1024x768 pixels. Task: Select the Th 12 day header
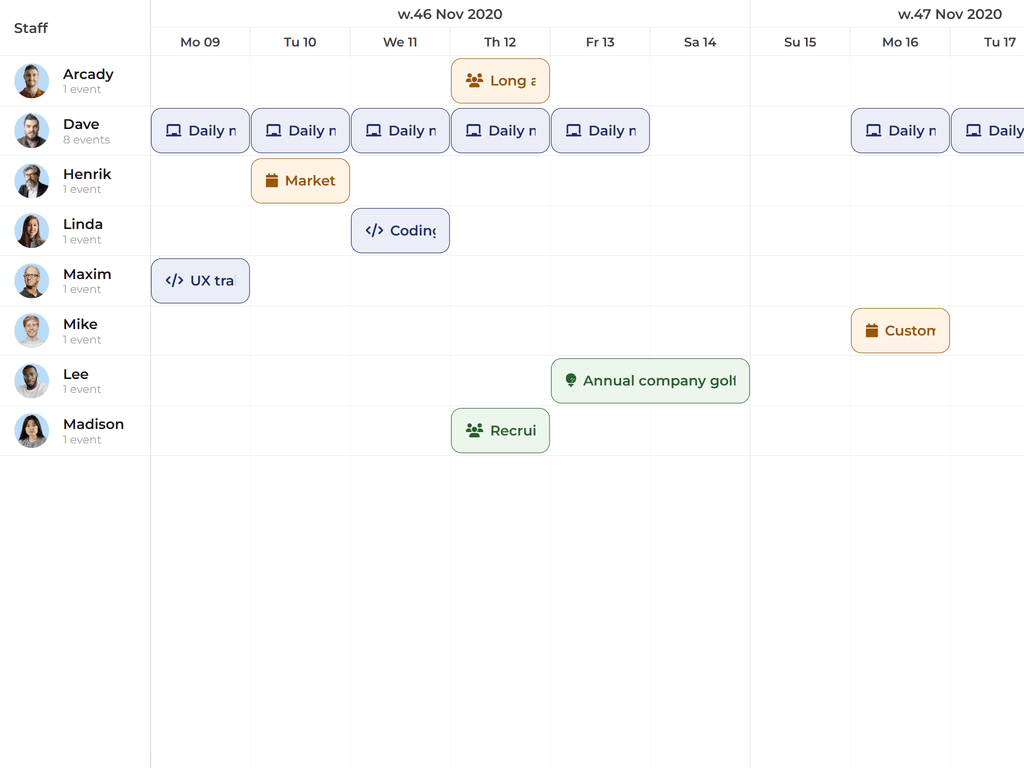[x=500, y=42]
